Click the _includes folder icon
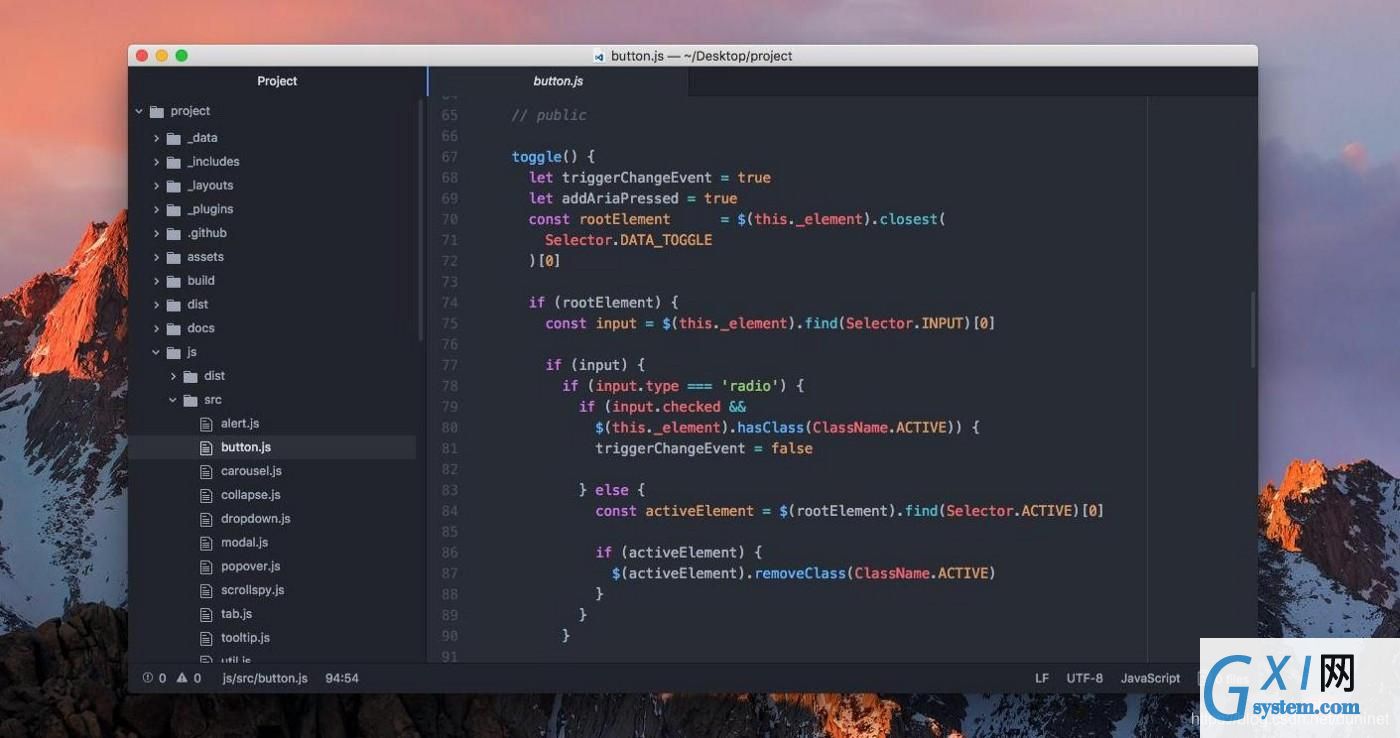Screen dimensions: 1400x738 (173, 162)
